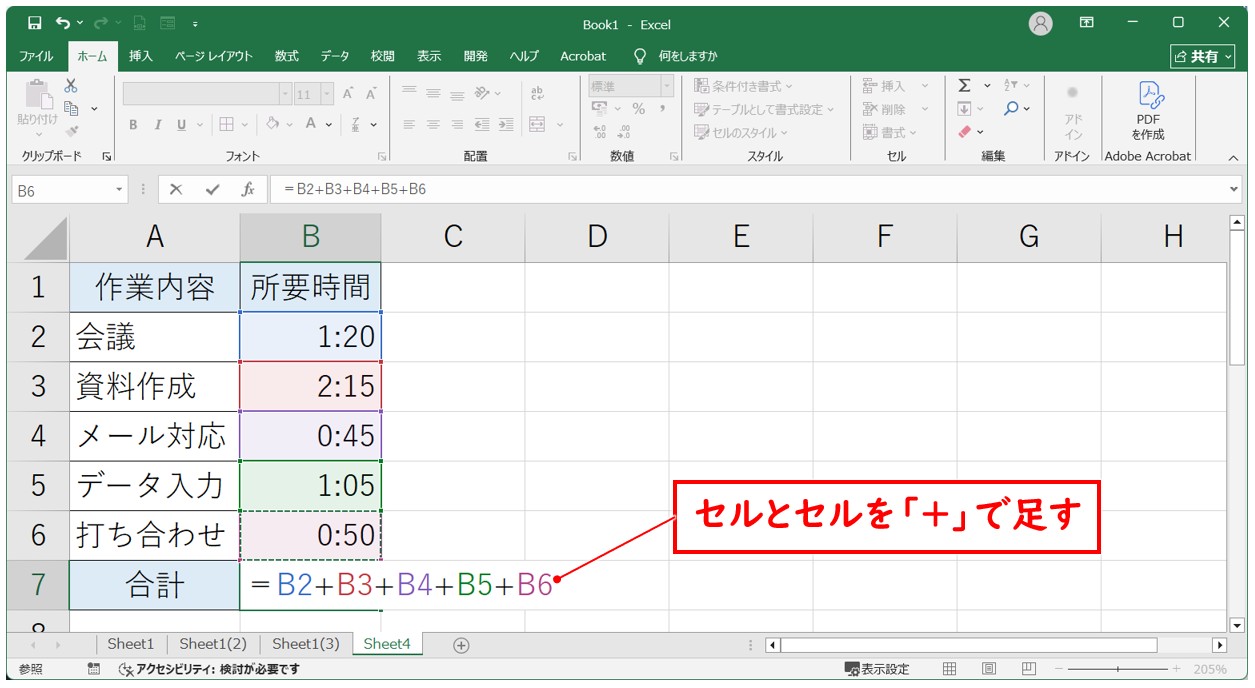Toggle right text alignment

click(x=457, y=125)
